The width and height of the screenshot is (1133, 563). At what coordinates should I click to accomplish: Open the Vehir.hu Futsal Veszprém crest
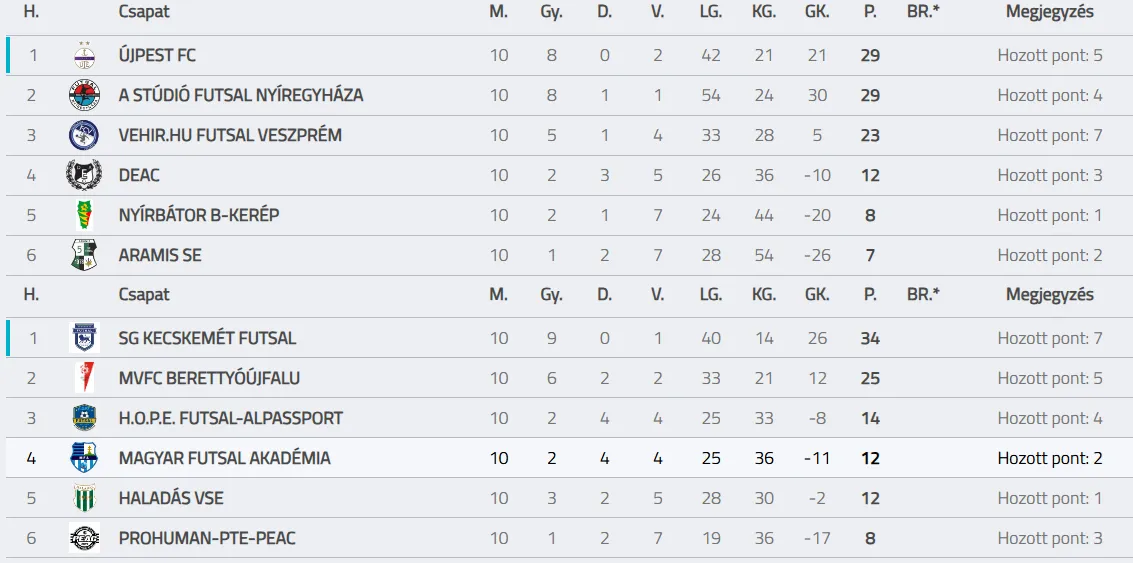[85, 135]
